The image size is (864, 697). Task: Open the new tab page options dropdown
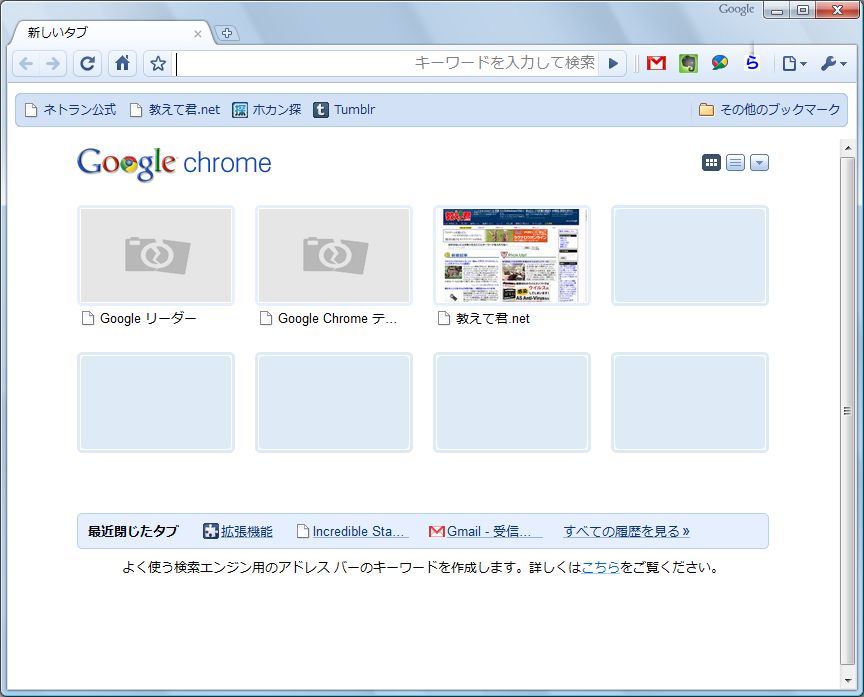point(759,163)
